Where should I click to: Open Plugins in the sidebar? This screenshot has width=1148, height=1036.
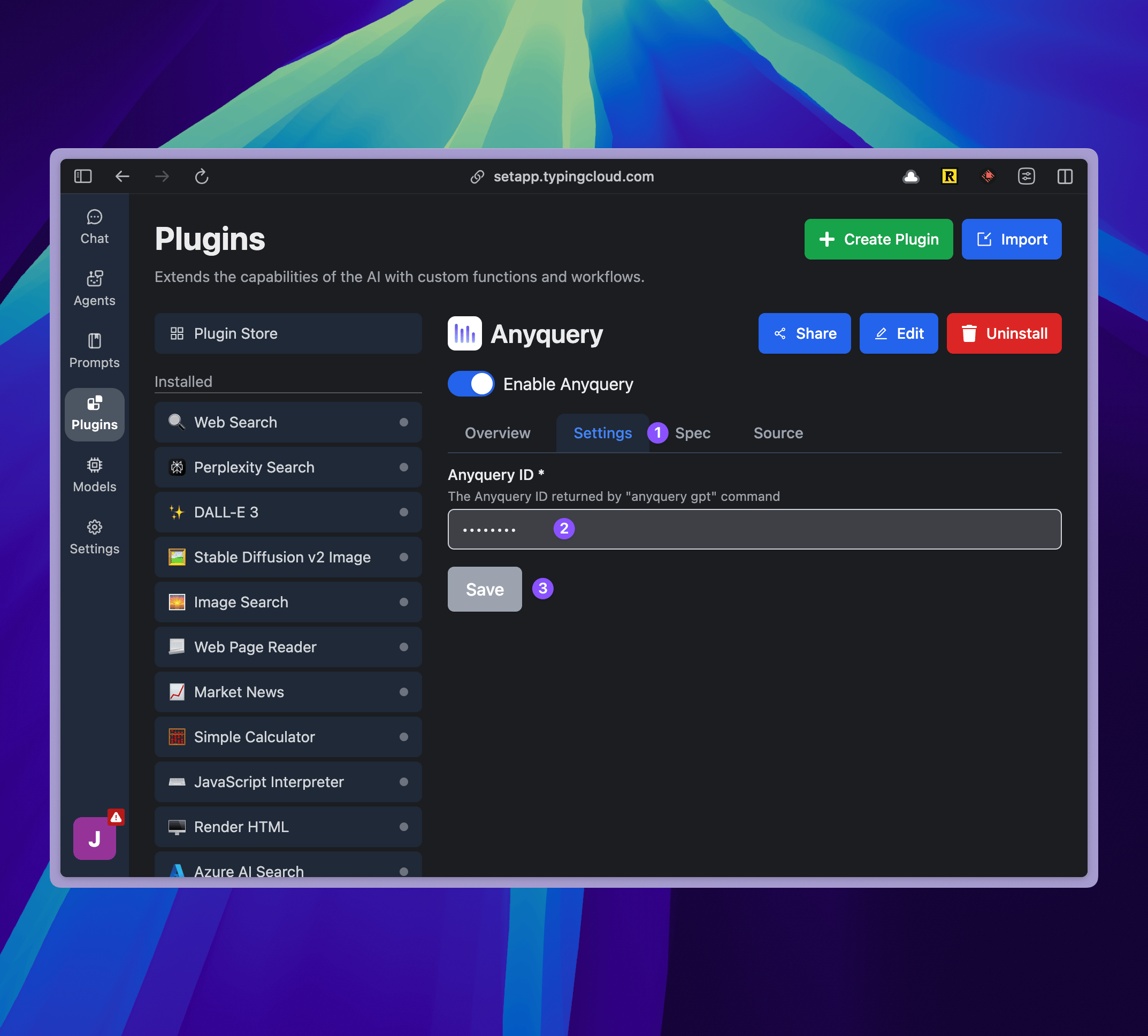(x=95, y=414)
